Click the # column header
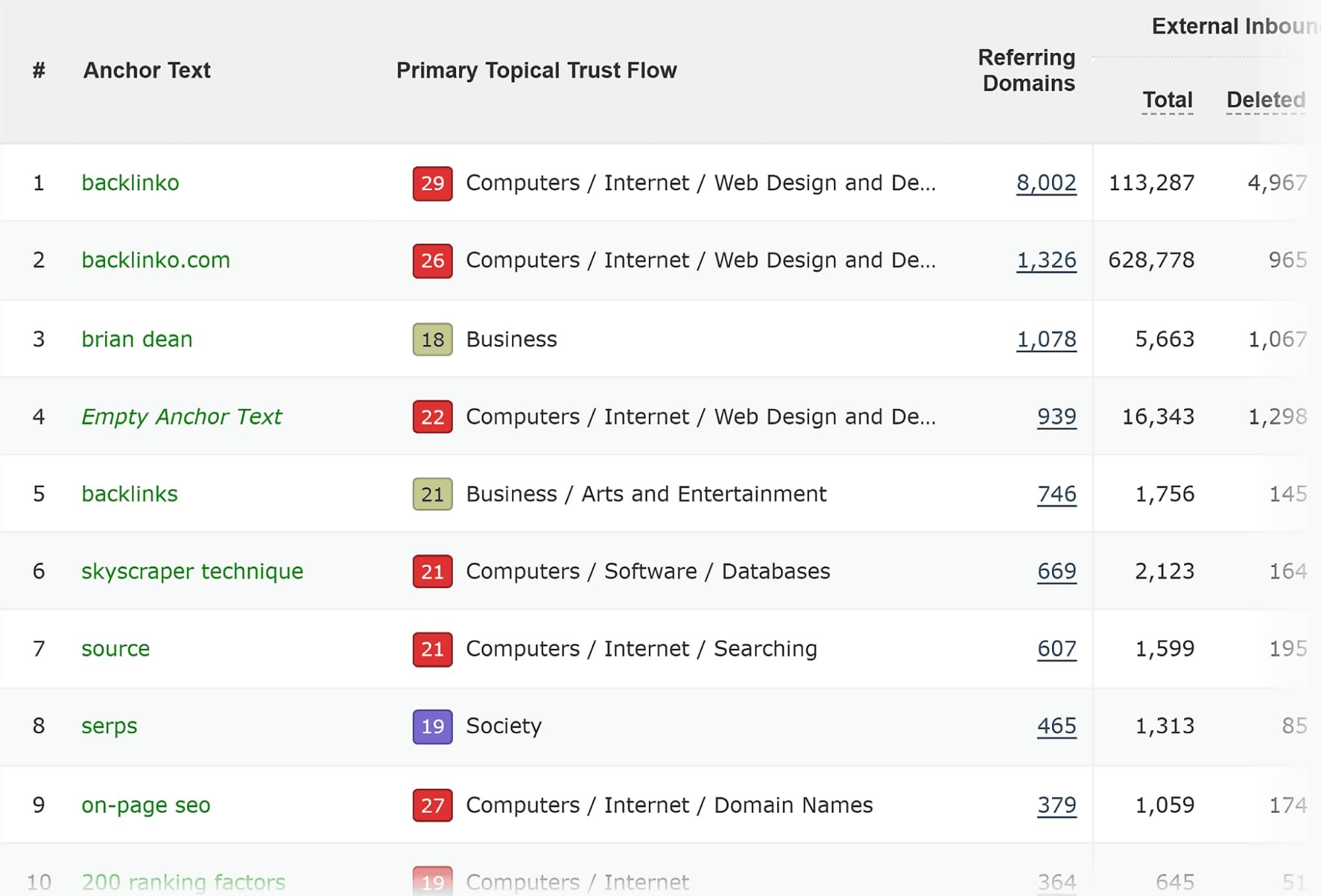 (x=39, y=70)
